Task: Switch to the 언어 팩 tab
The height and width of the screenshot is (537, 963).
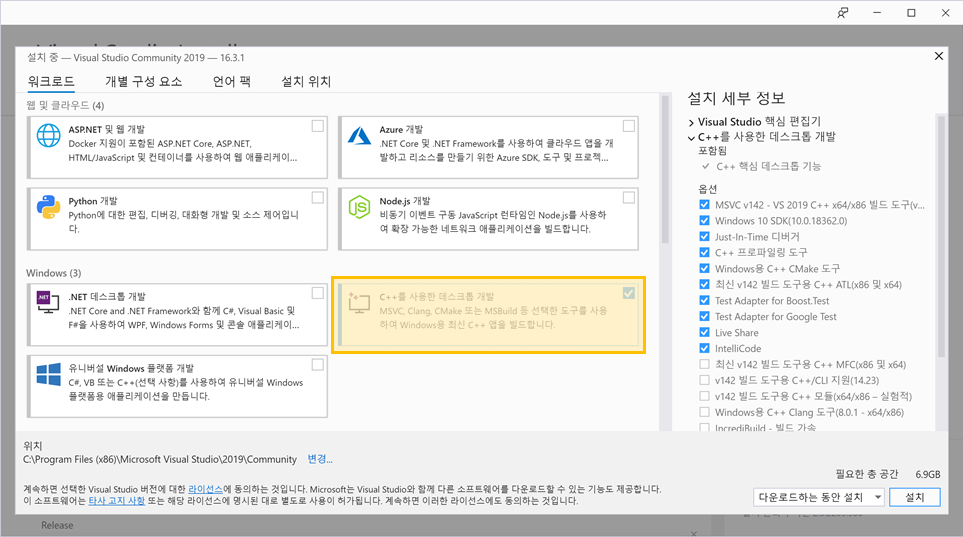Action: click(232, 81)
